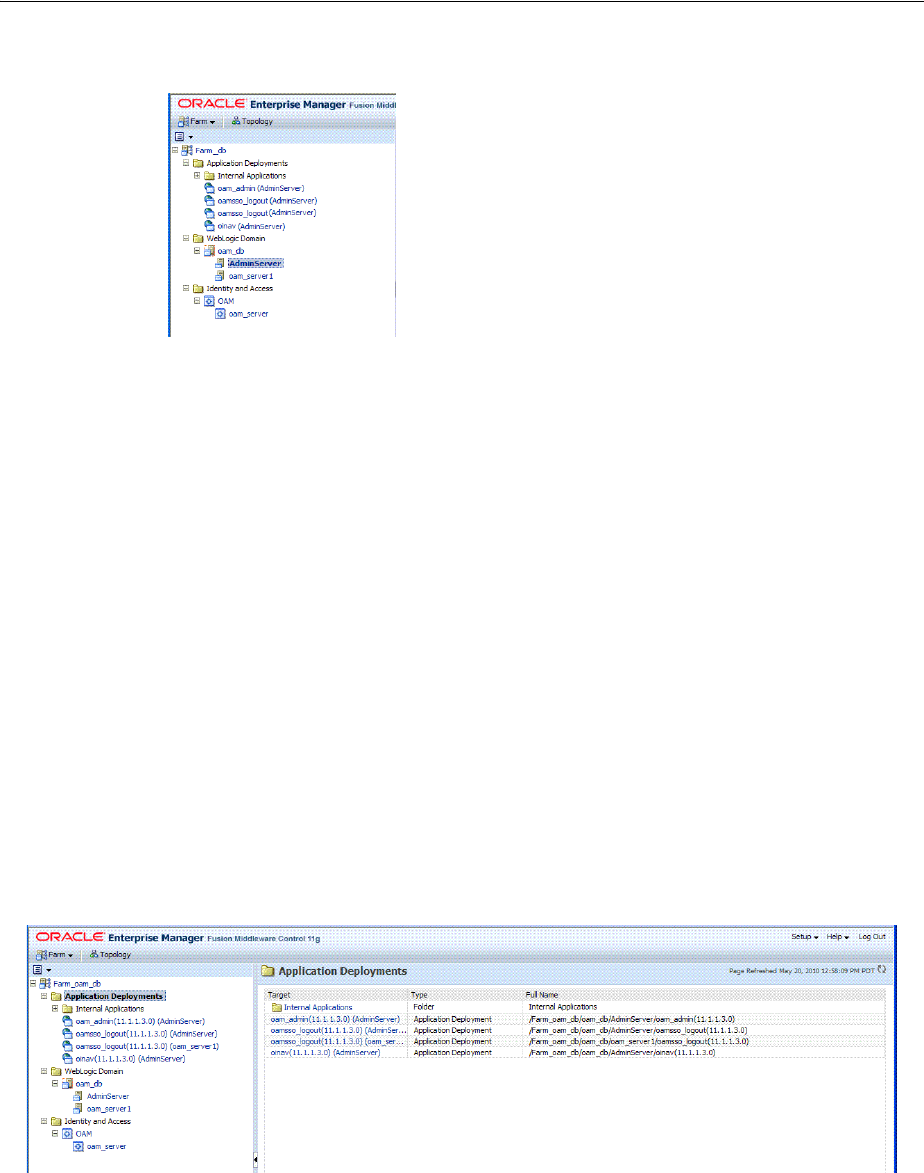The width and height of the screenshot is (924, 1173).
Task: Select AdminServer label in Farm_oam_db tree
Action: (108, 1096)
